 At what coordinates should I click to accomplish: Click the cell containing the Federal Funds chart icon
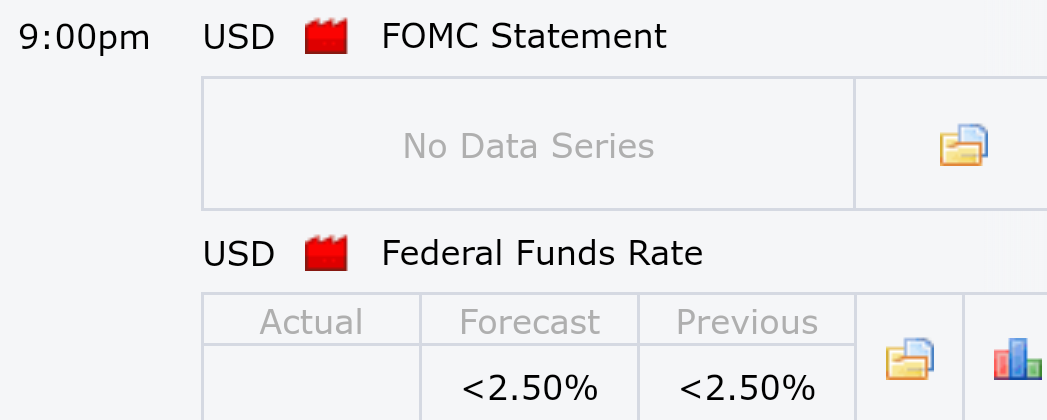click(x=1006, y=357)
